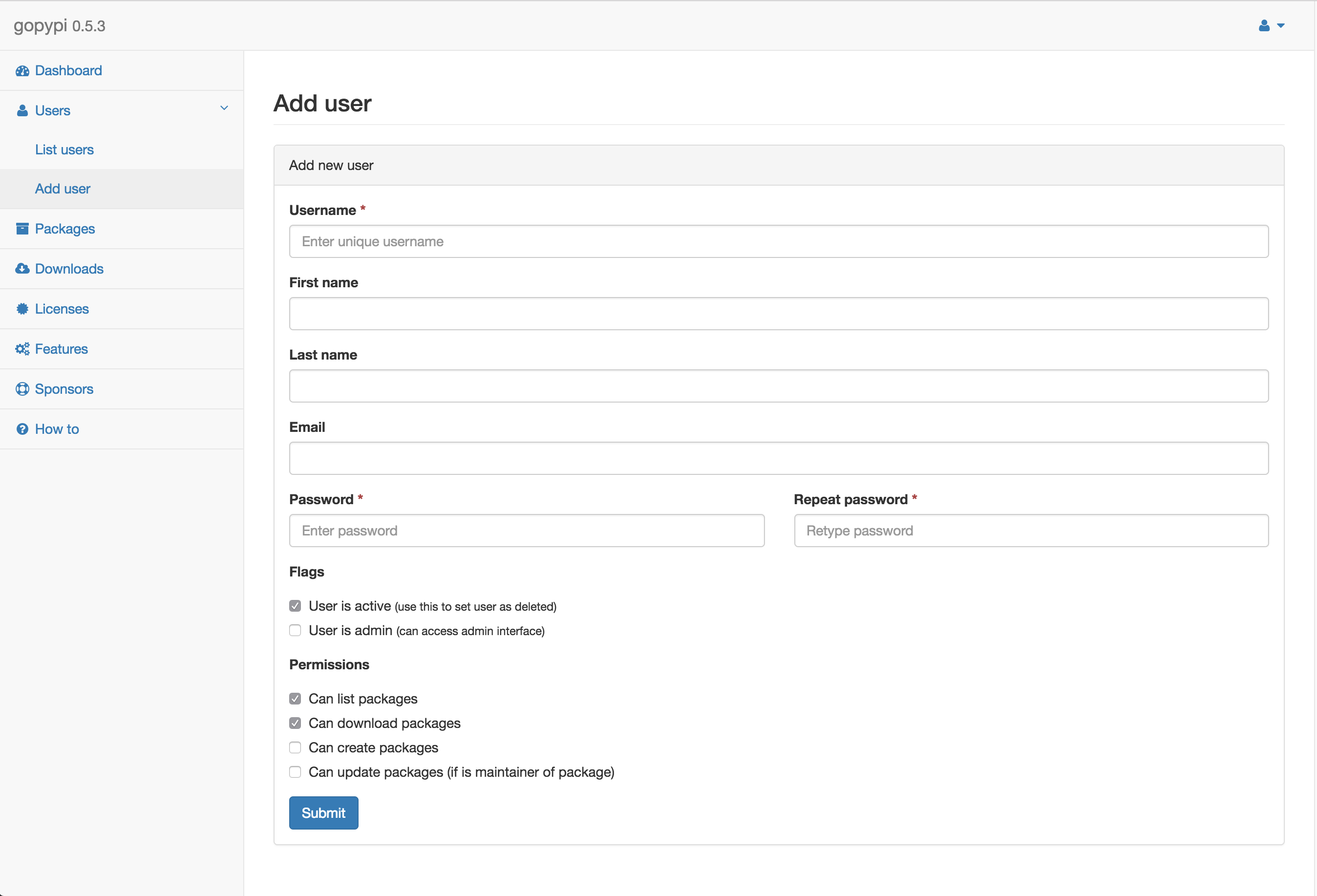Screen dimensions: 1317x896
Task: Click the How to question mark icon
Action: click(22, 429)
